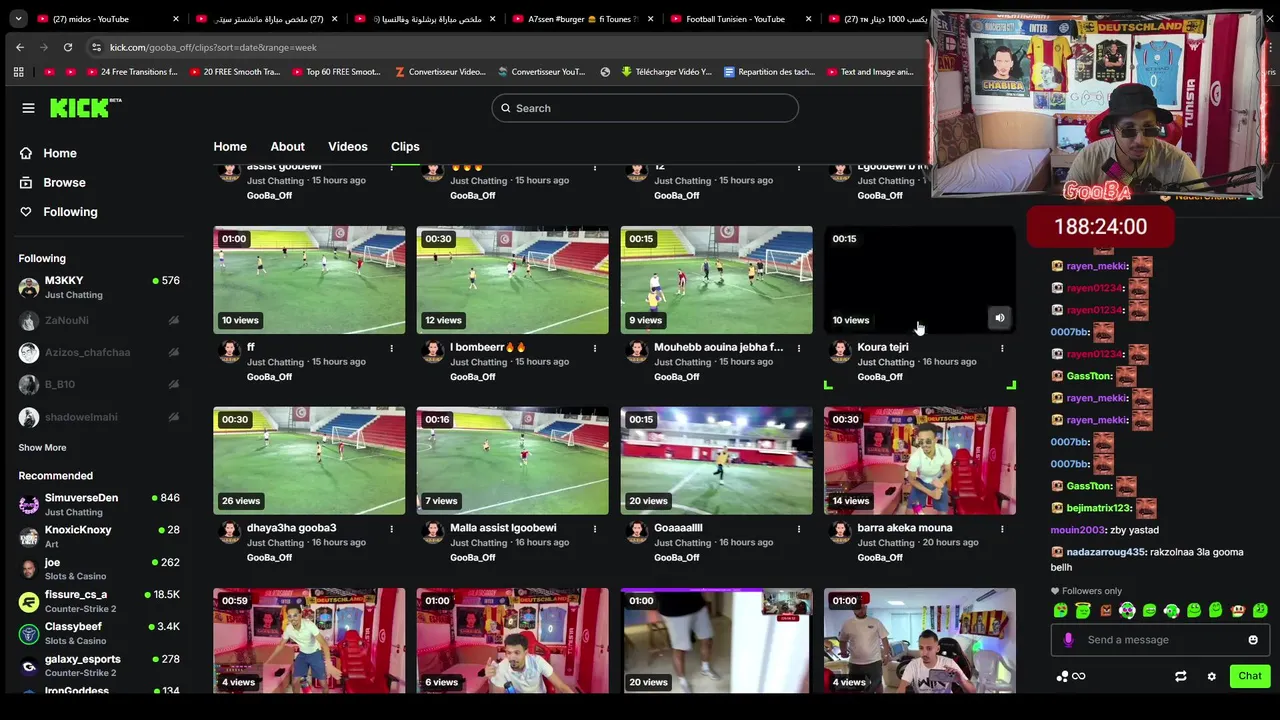Open '24 Free Transitions' bookmark
This screenshot has height=720, width=1280.
point(132,72)
